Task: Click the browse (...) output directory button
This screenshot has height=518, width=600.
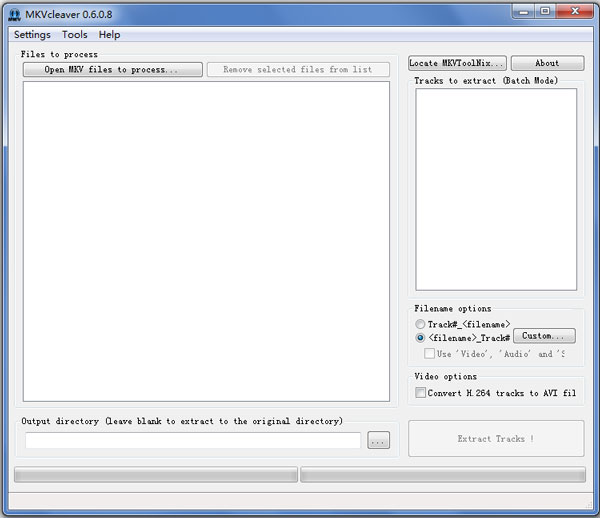Action: pos(378,440)
